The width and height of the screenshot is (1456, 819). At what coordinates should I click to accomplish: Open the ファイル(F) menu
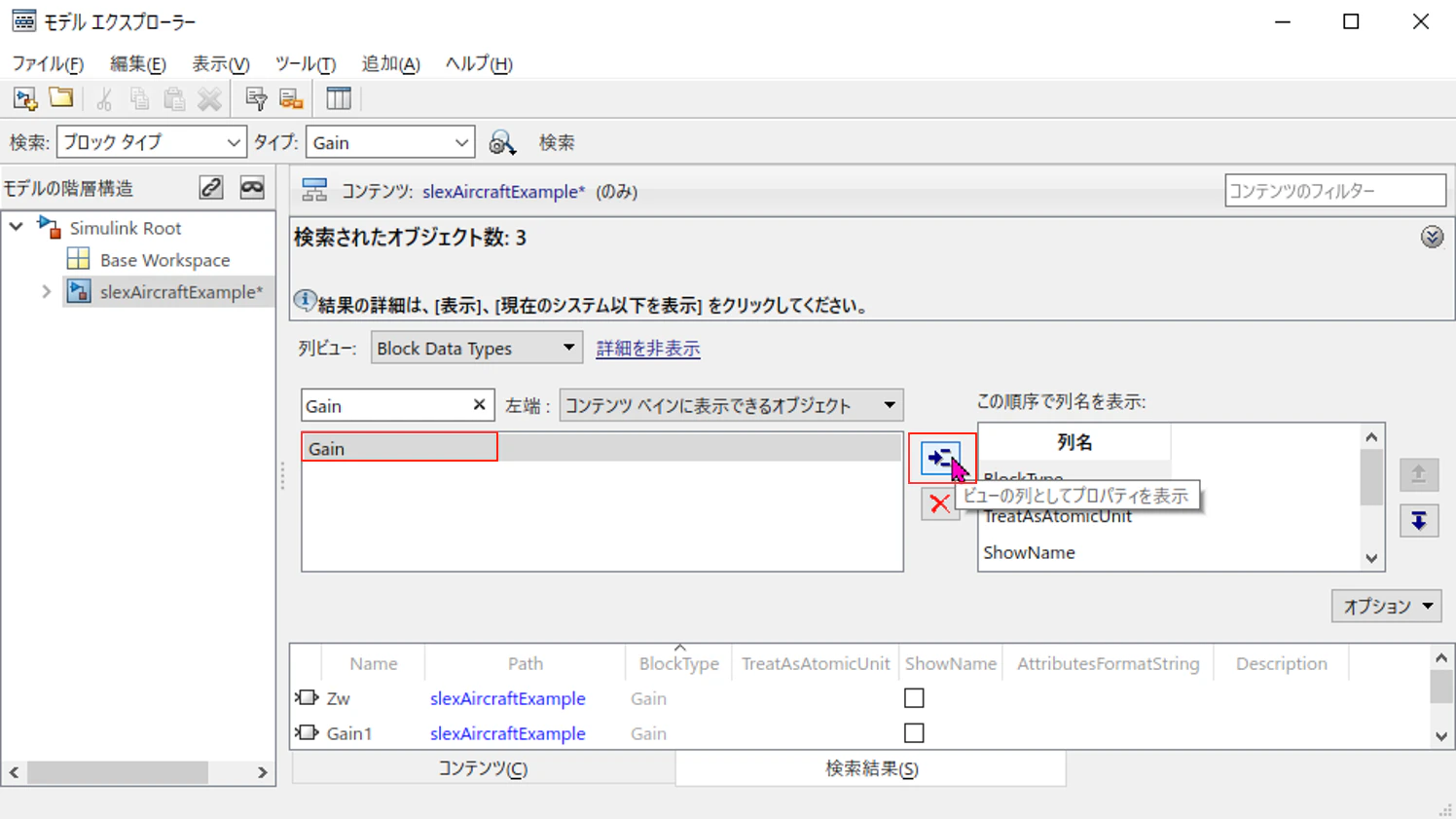[x=48, y=64]
